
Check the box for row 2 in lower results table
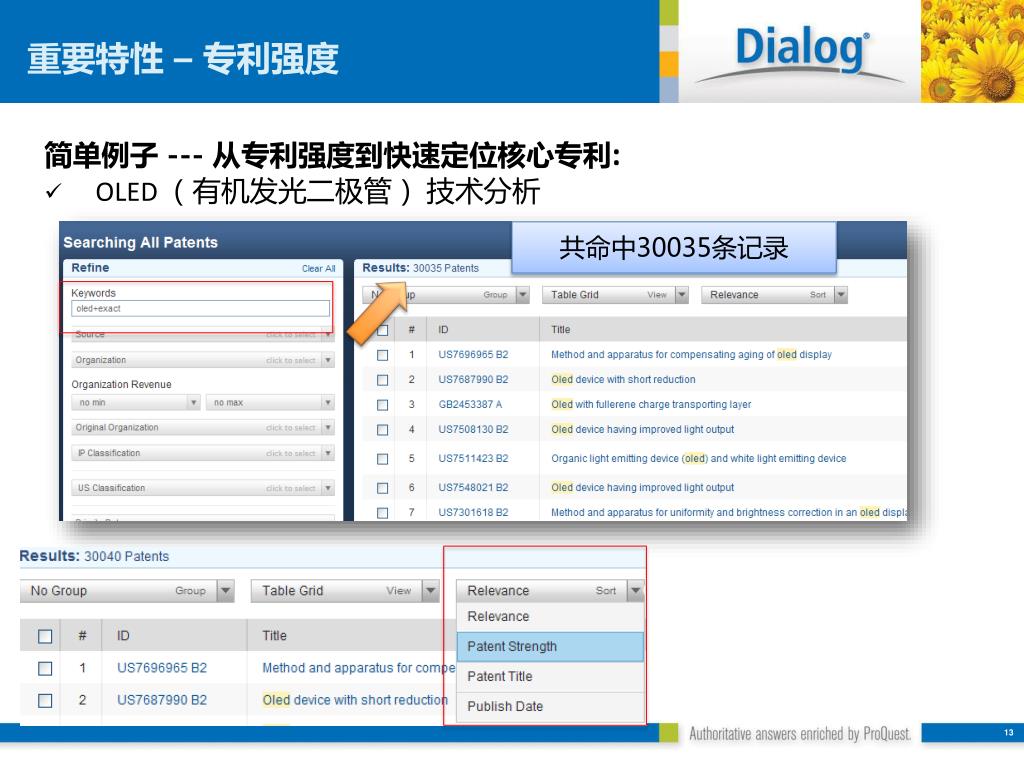[45, 701]
